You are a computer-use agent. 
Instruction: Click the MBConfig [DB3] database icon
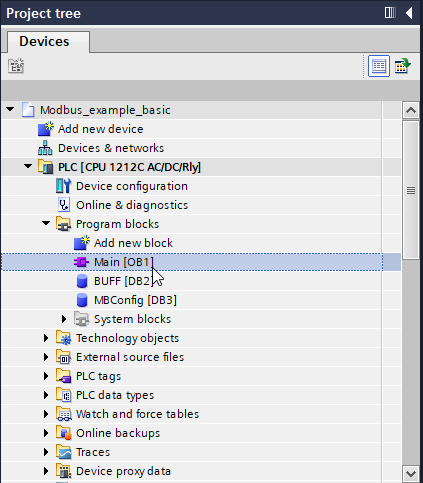tap(82, 300)
